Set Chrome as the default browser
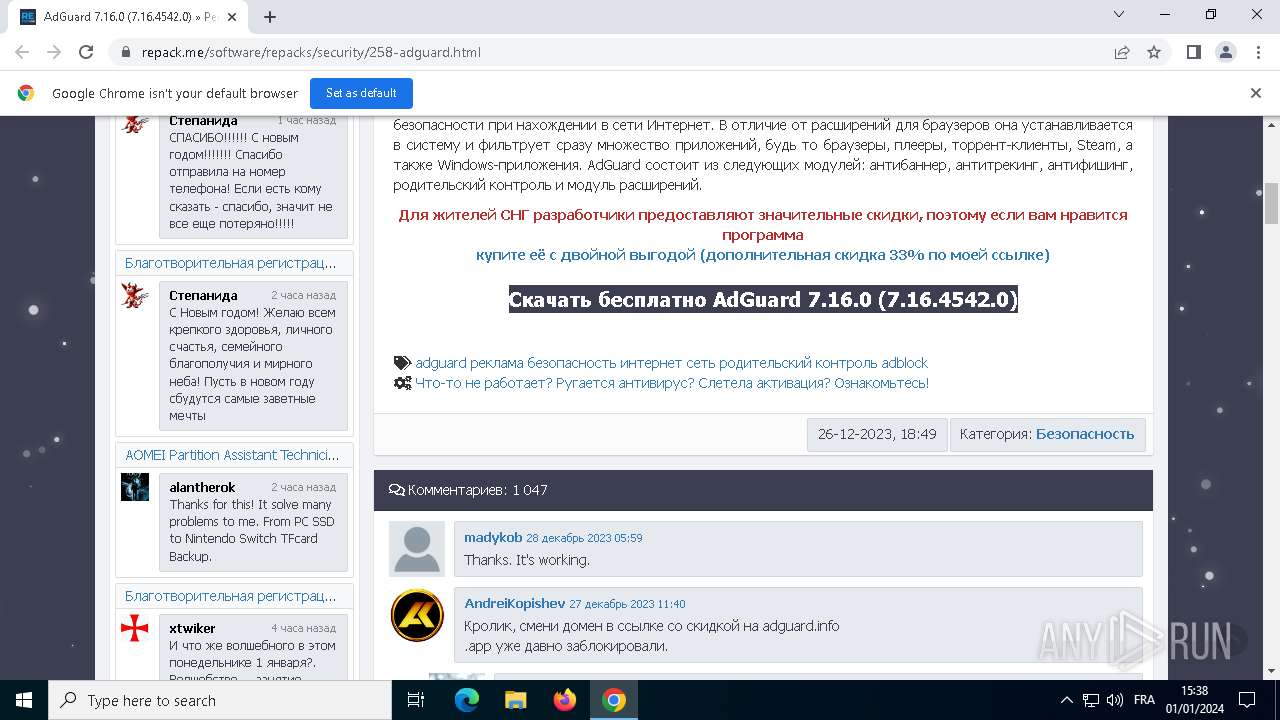 click(361, 93)
